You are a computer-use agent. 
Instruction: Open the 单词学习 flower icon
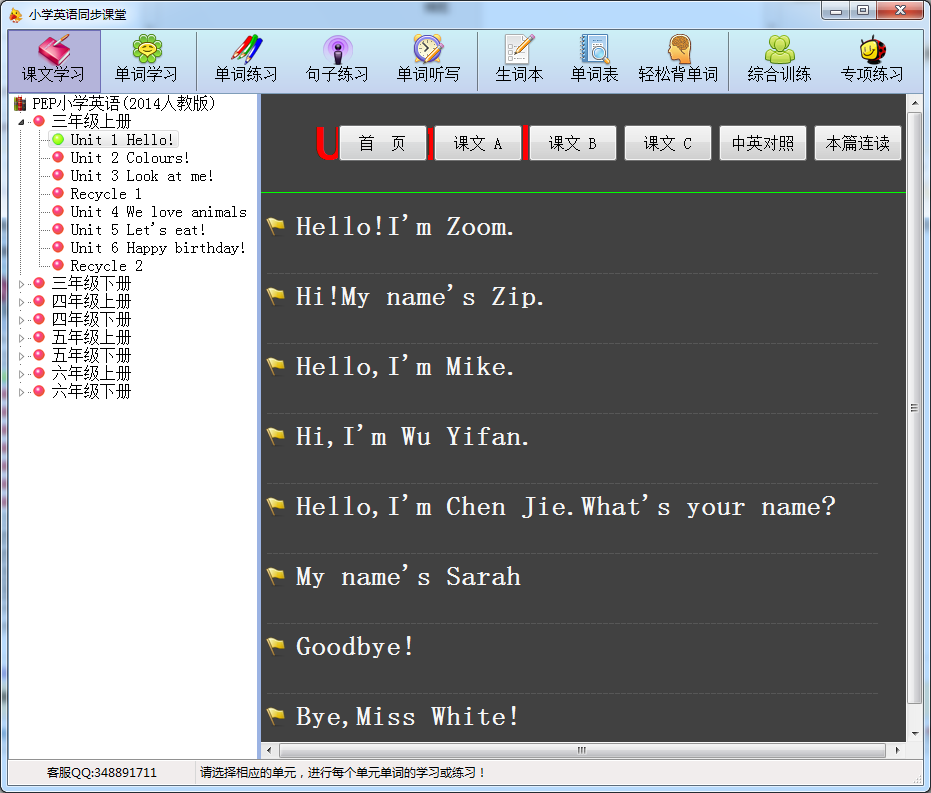tap(146, 60)
